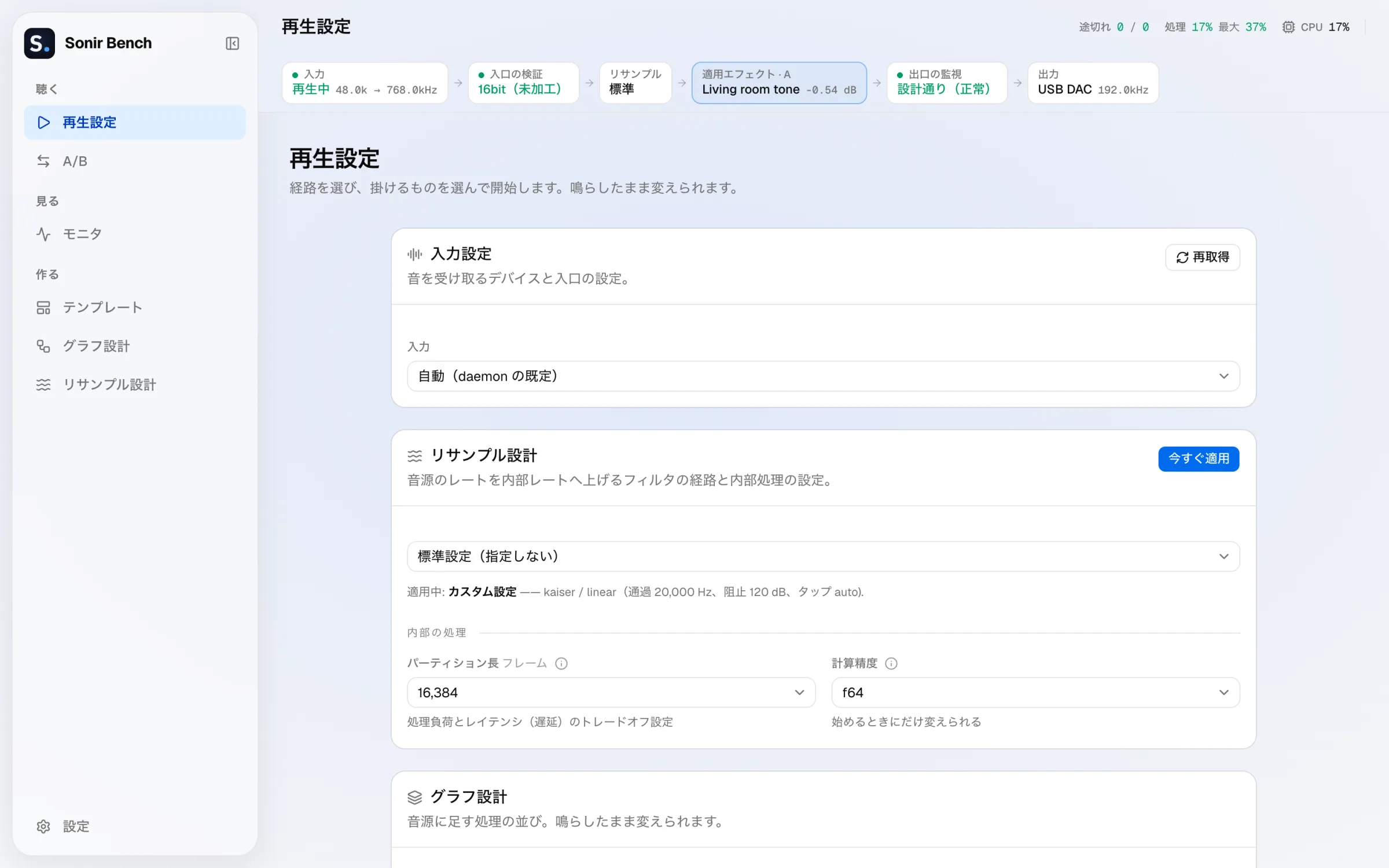Select the リサンプル 標準 pipeline chip

pyautogui.click(x=635, y=83)
